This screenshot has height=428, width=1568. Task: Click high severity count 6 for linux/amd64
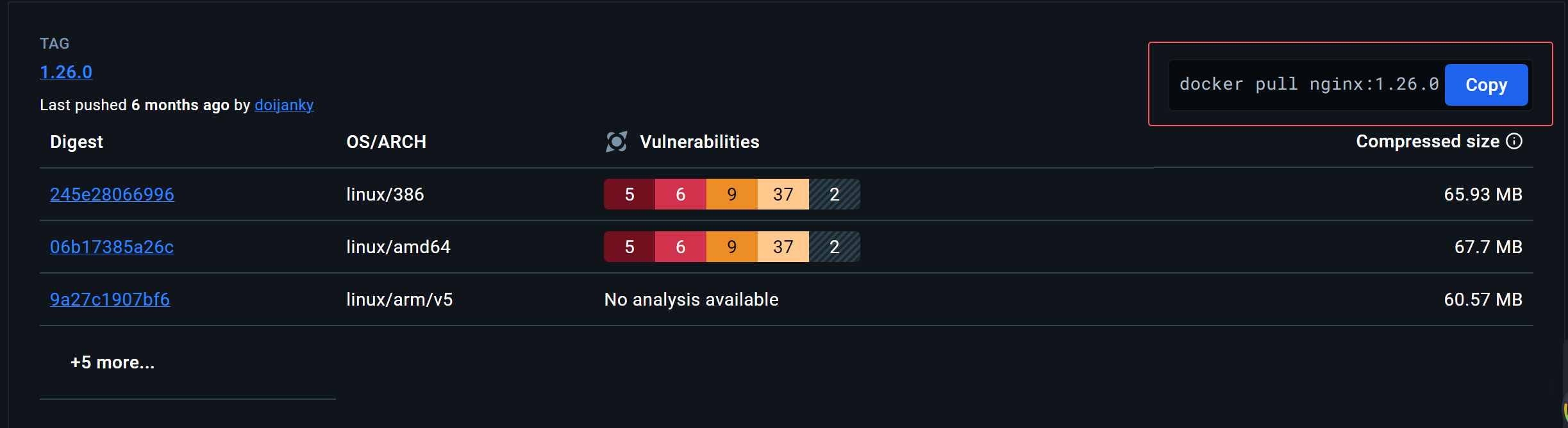[681, 247]
